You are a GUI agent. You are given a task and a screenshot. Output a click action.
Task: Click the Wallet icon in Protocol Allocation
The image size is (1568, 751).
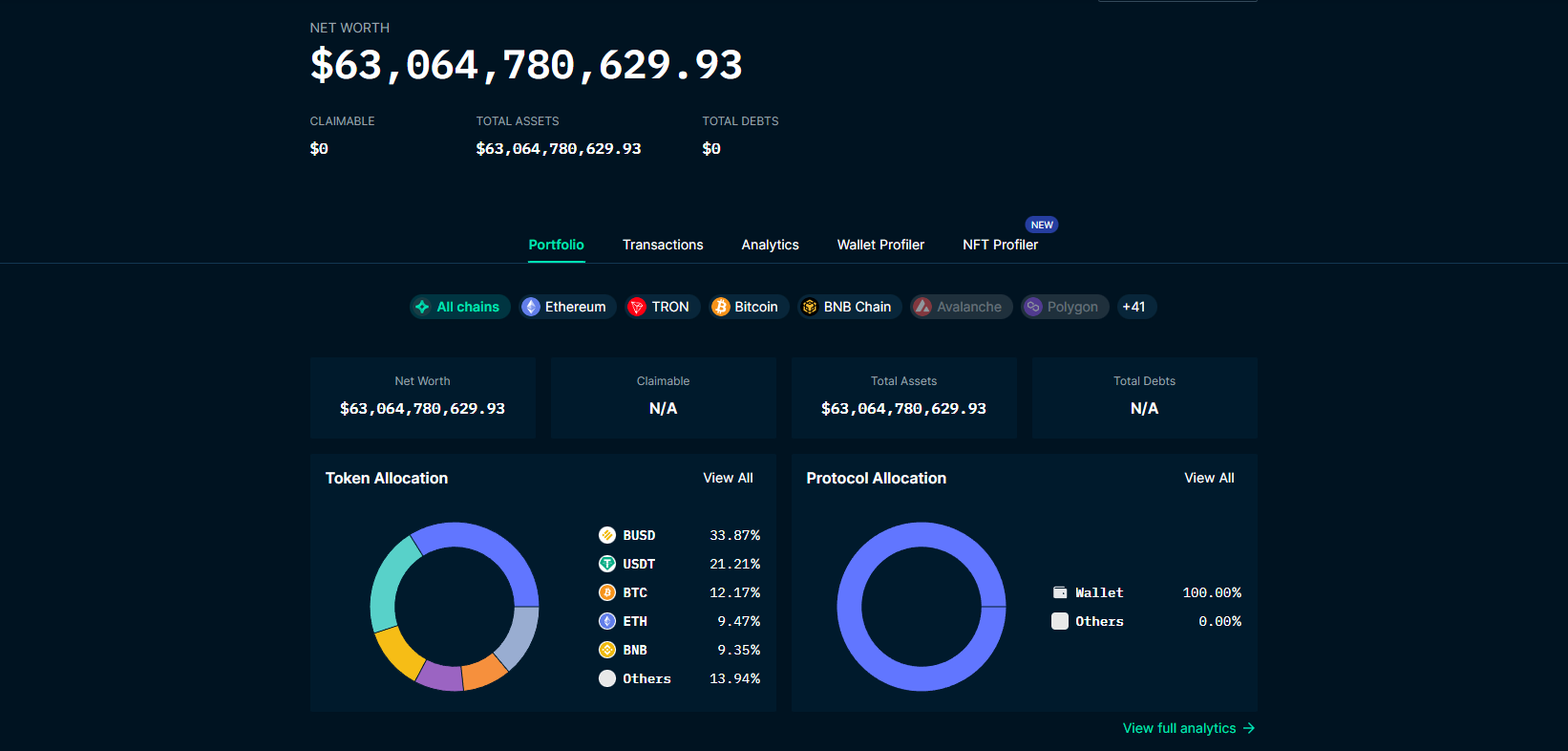coord(1060,592)
